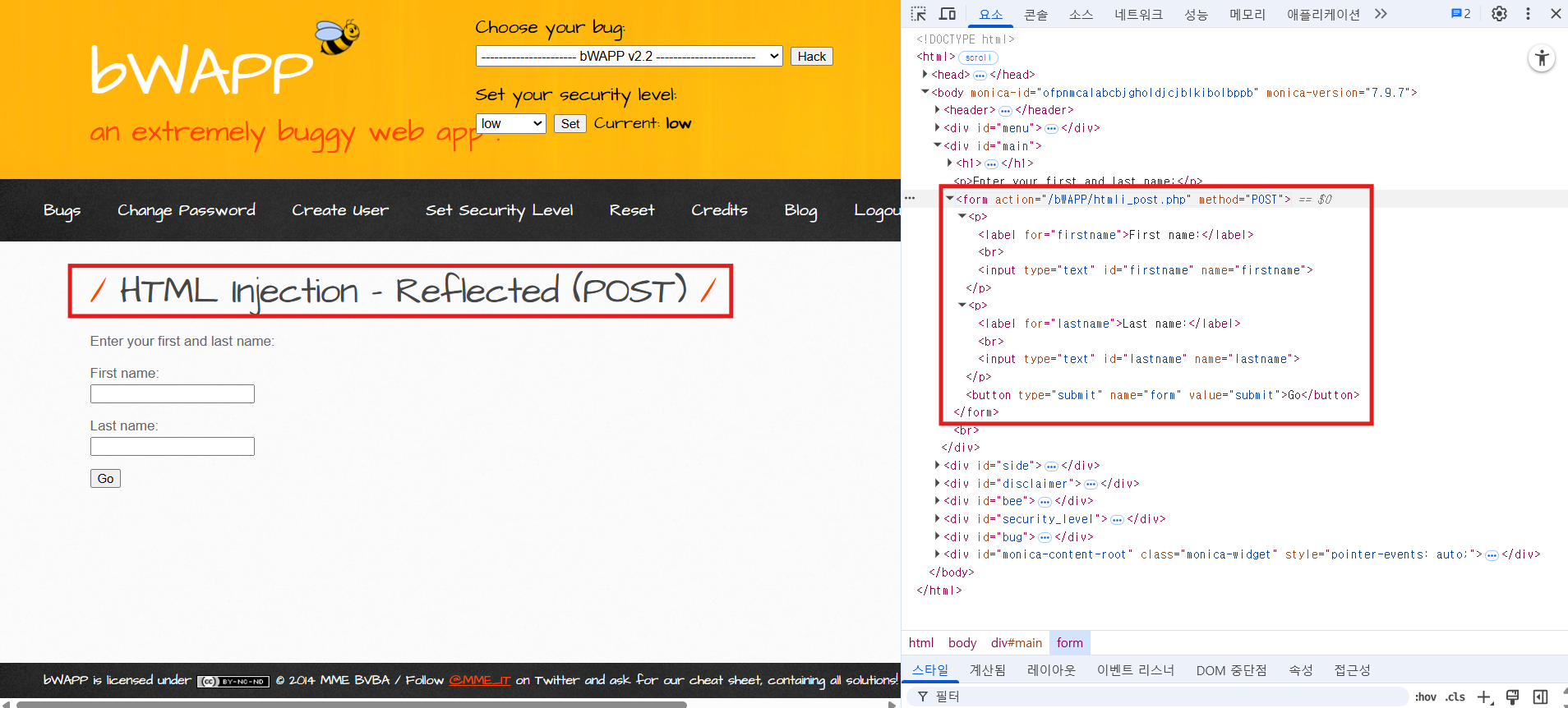Image resolution: width=1568 pixels, height=708 pixels.
Task: Open the security level dropdown showing low
Action: 511,123
